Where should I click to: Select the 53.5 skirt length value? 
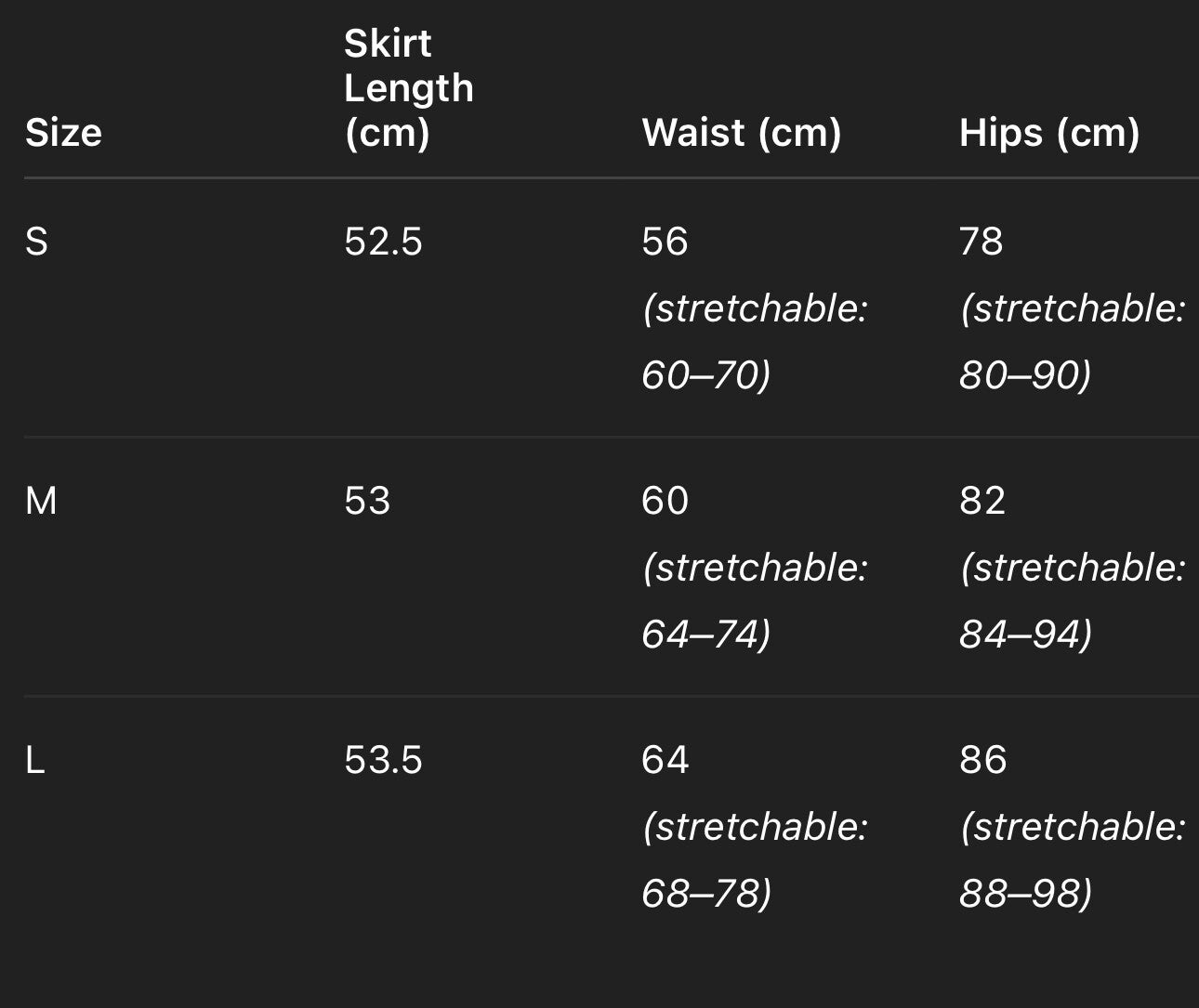383,760
